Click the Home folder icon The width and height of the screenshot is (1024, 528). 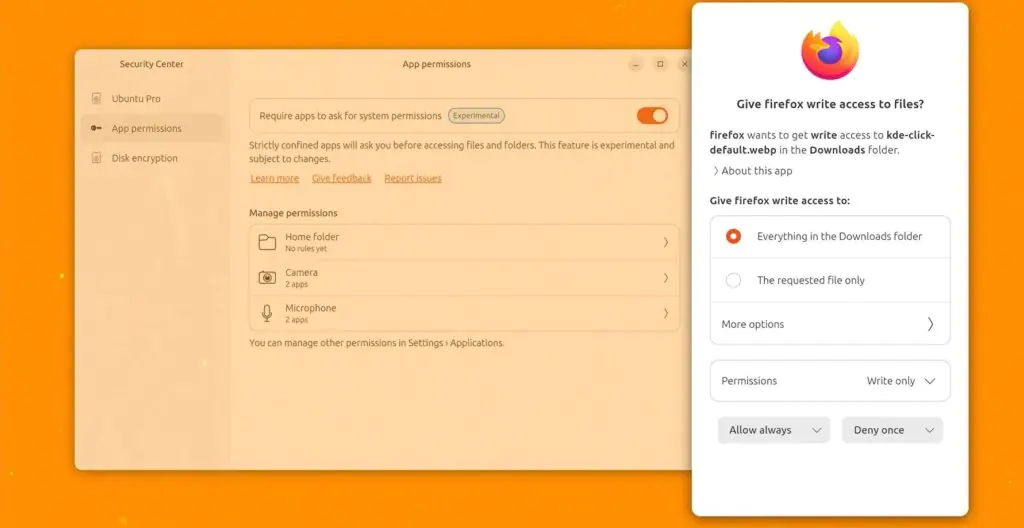[267, 242]
